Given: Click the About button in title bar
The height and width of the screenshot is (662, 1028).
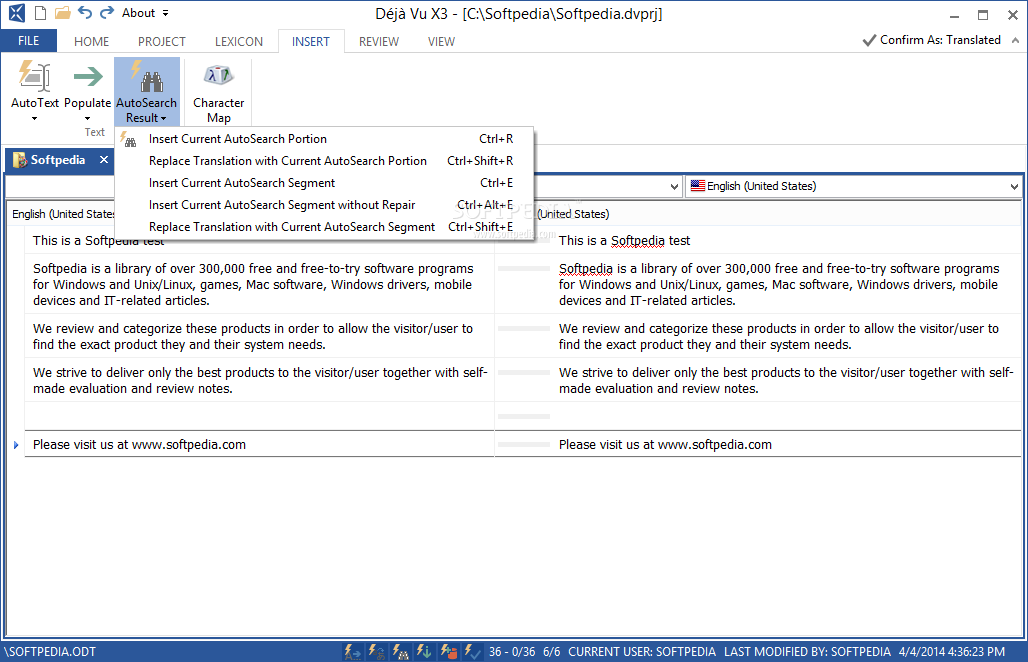Looking at the screenshot, I should (138, 13).
